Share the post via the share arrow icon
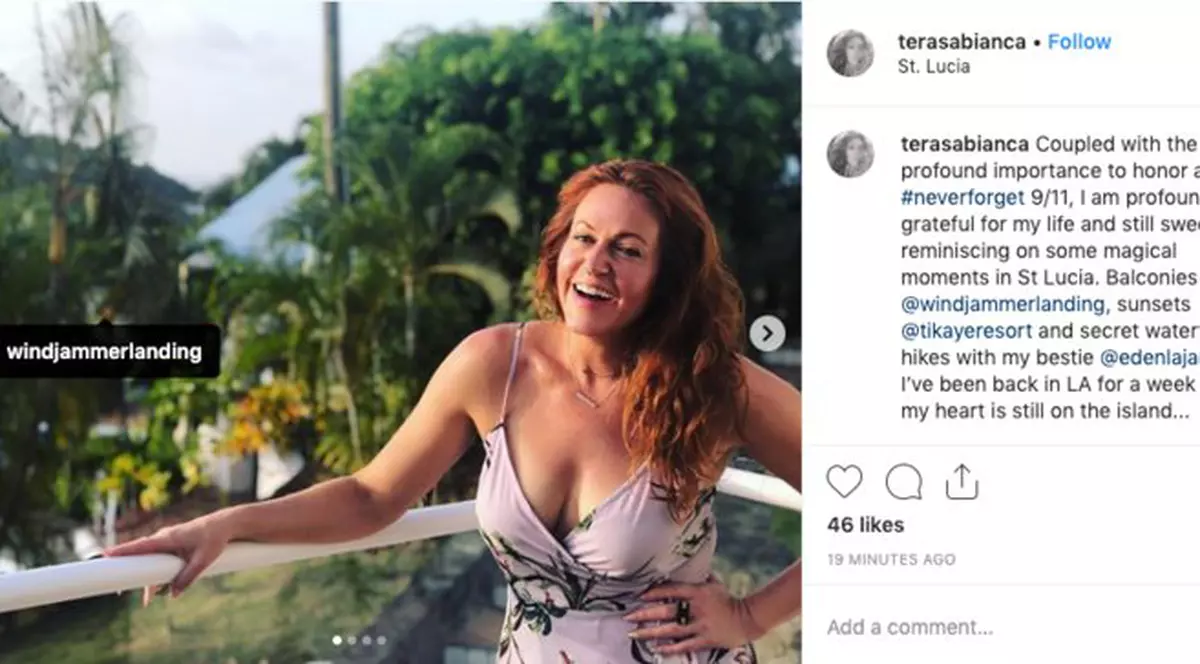1200x664 pixels. point(962,480)
